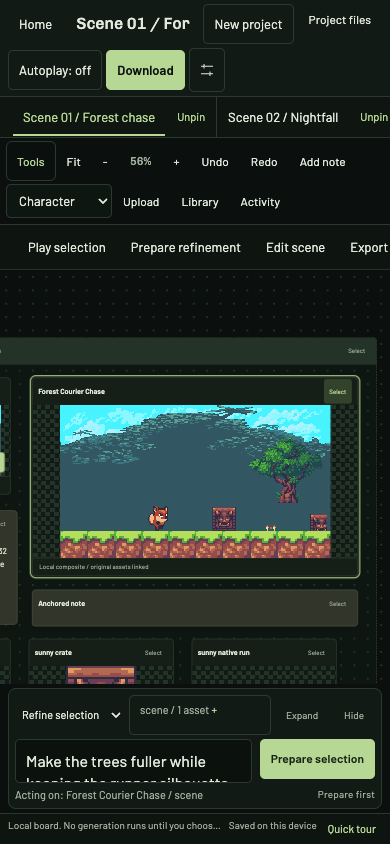Undo the last action
This screenshot has height=844, width=390.
tap(215, 162)
